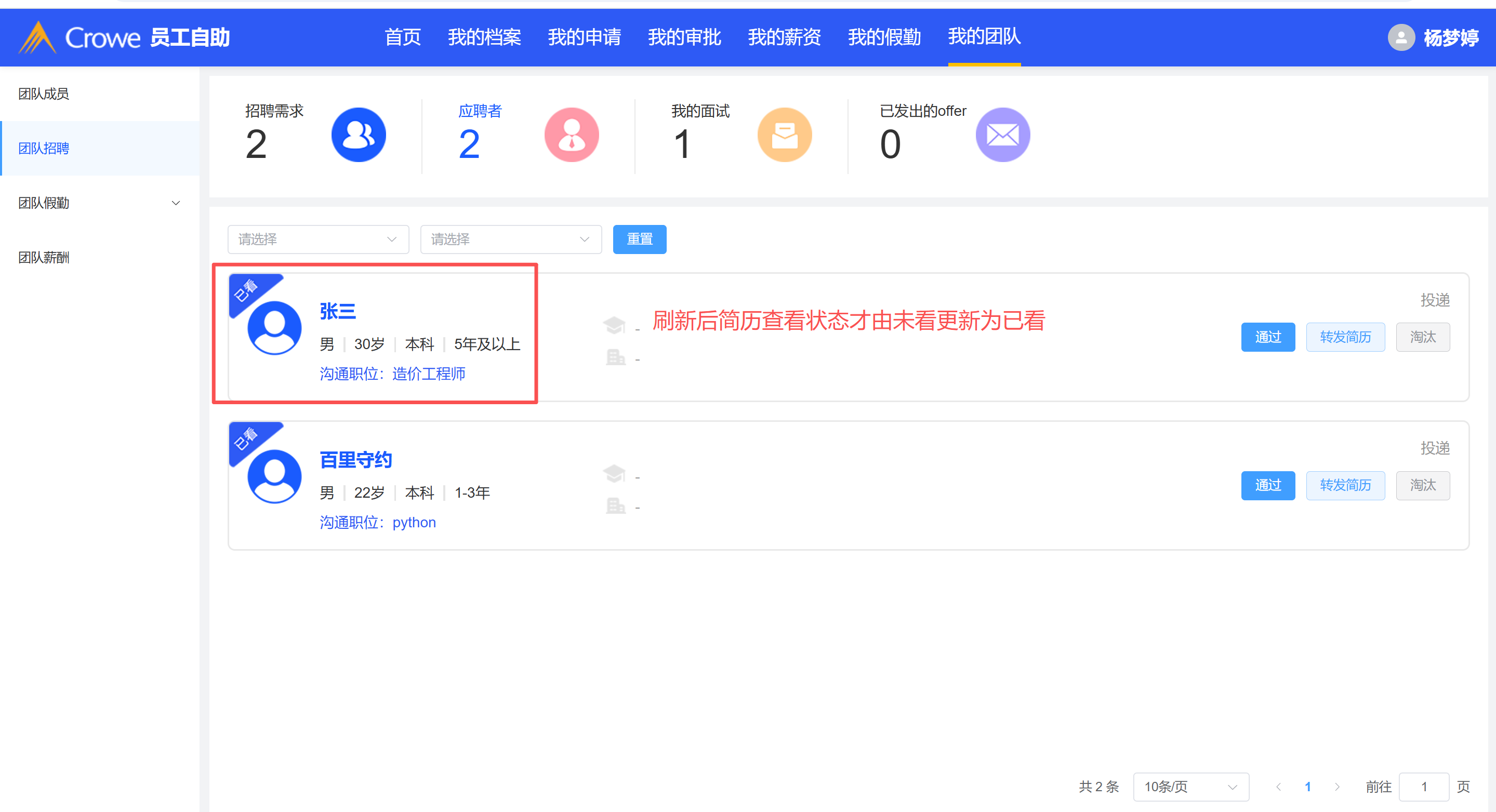The width and height of the screenshot is (1496, 812).
Task: Click 百里守约's profile avatar icon
Action: [x=274, y=476]
